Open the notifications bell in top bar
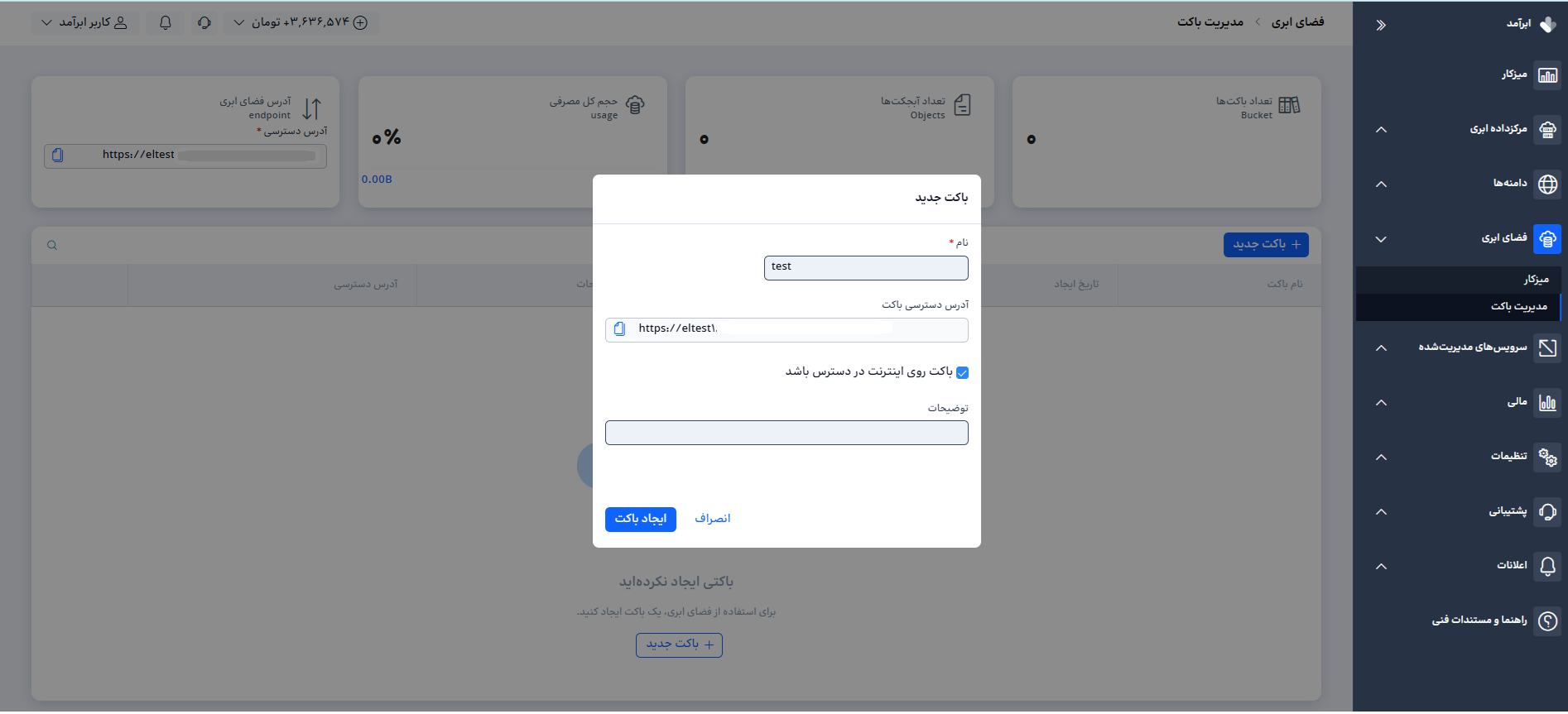Viewport: 1568px width, 714px height. pyautogui.click(x=166, y=22)
